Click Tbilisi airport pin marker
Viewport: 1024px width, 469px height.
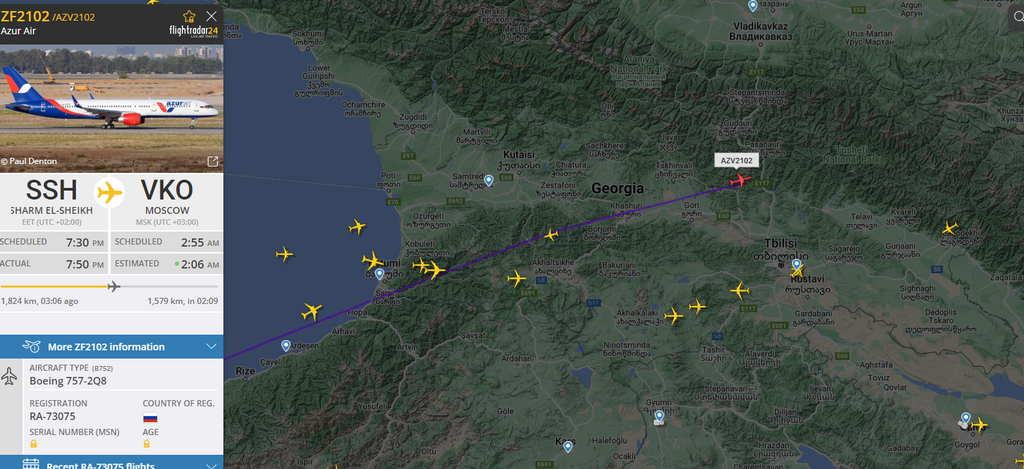(x=797, y=265)
